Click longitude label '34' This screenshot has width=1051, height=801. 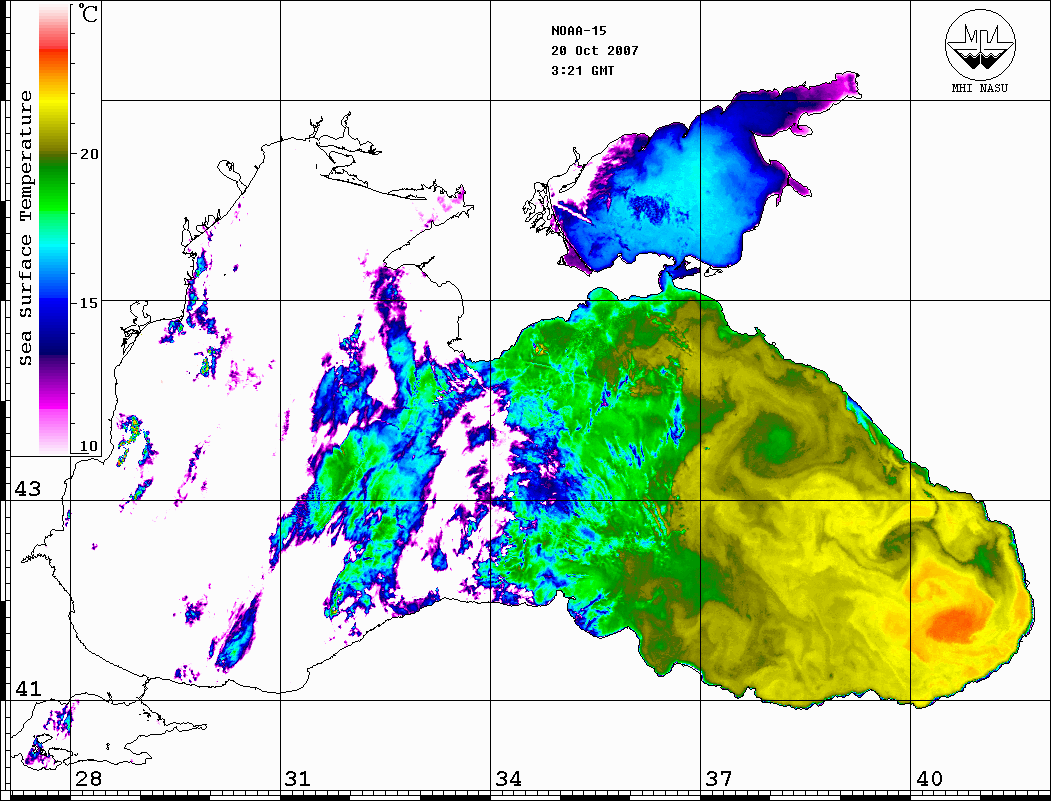[508, 779]
